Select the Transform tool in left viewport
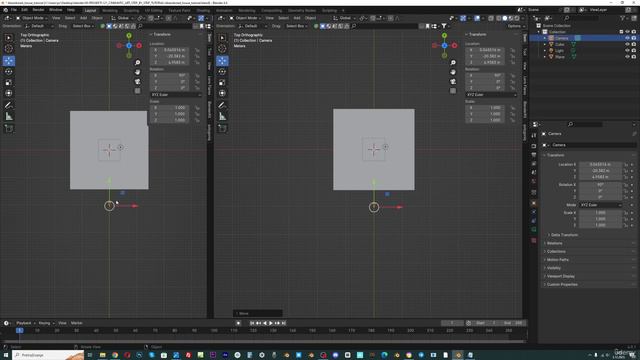 pyautogui.click(x=9, y=93)
